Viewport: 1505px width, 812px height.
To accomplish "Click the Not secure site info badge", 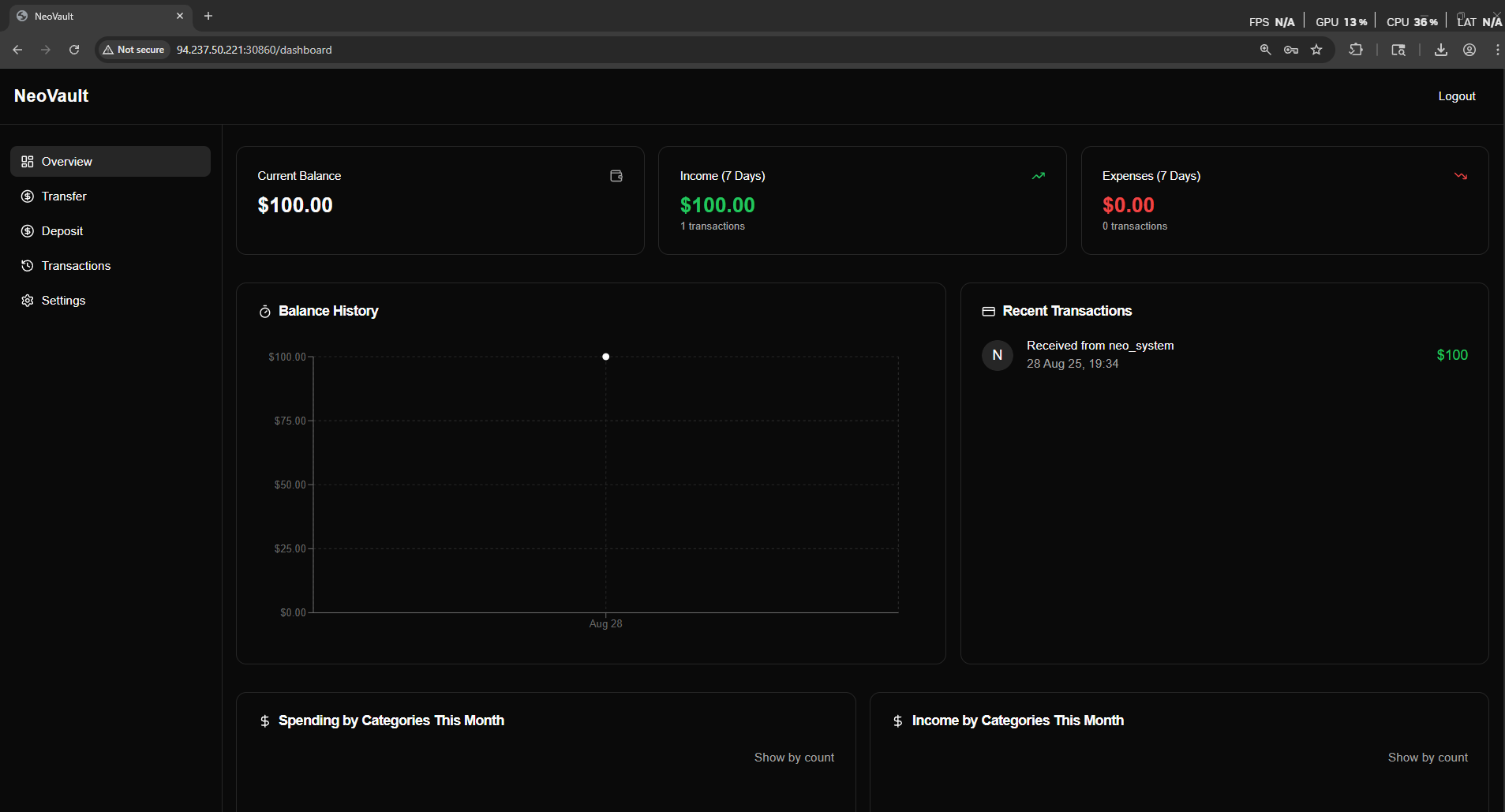I will [x=133, y=50].
